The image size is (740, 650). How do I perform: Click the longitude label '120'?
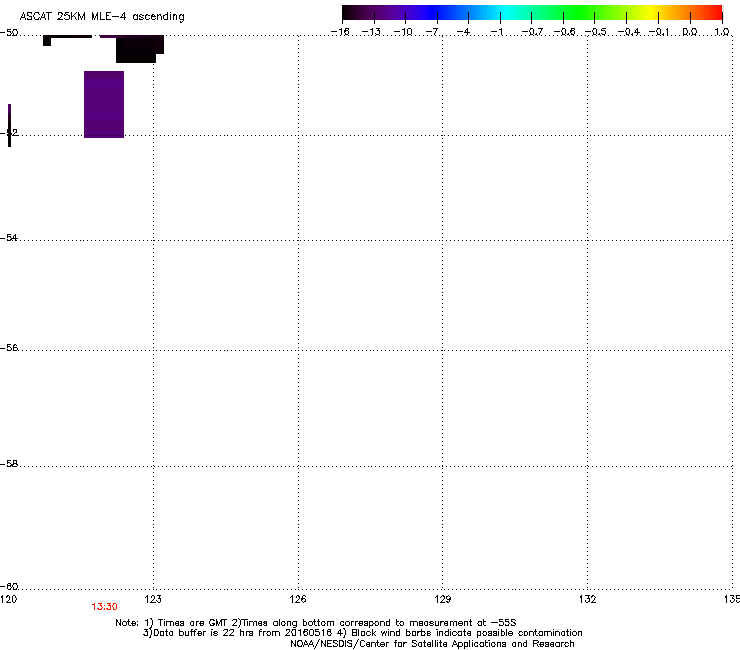point(8,599)
